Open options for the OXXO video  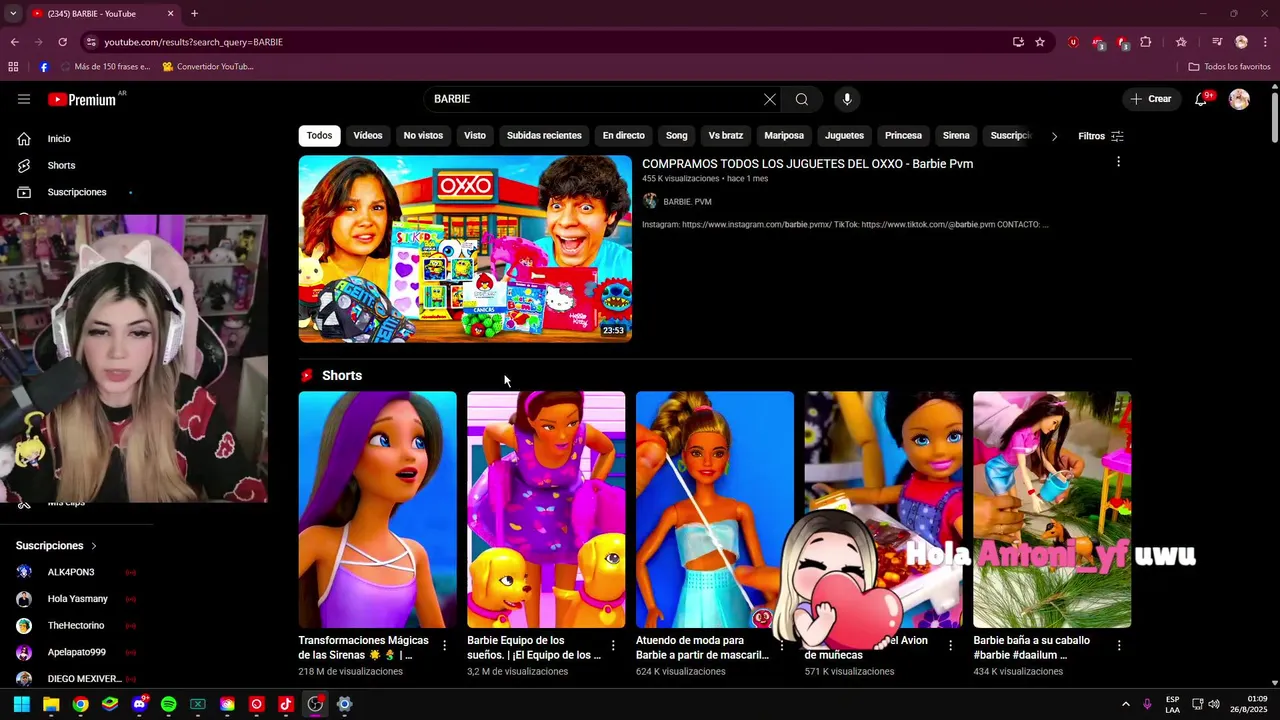coord(1118,162)
